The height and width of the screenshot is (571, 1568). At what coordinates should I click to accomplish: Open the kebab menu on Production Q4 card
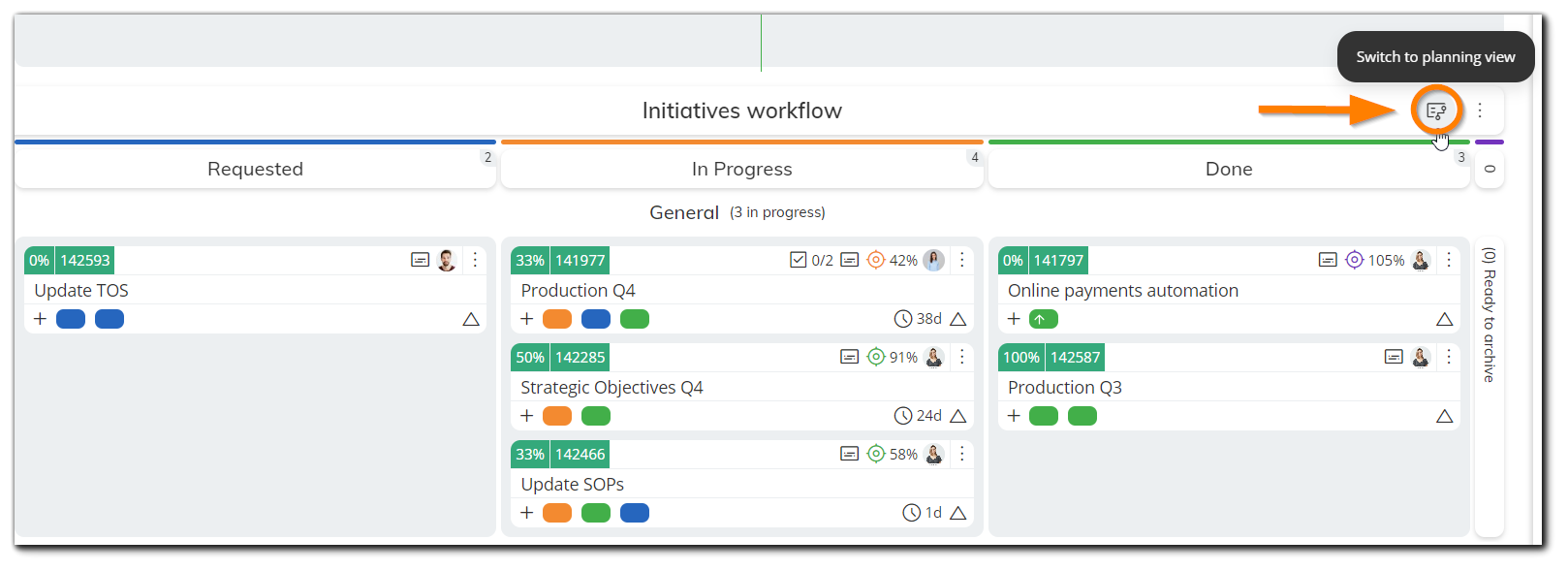pos(961,260)
